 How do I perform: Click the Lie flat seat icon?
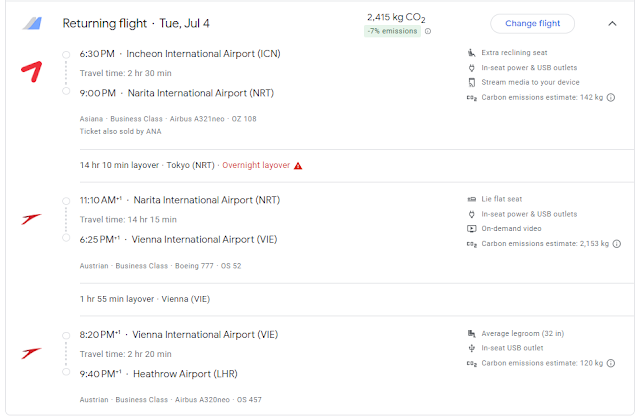coord(471,198)
